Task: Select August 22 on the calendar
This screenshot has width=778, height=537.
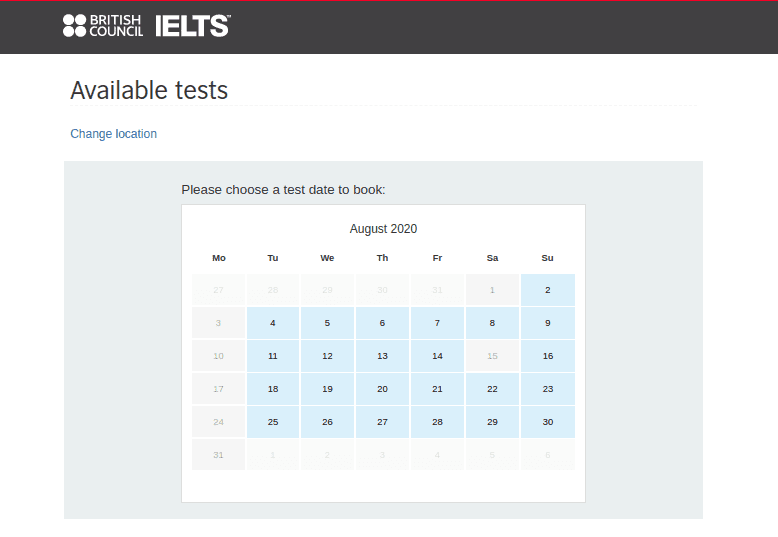Action: (492, 389)
